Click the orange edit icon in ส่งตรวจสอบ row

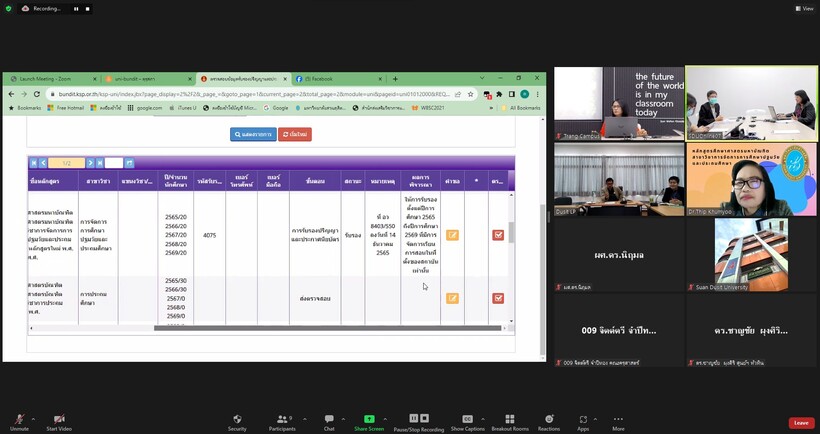click(452, 298)
